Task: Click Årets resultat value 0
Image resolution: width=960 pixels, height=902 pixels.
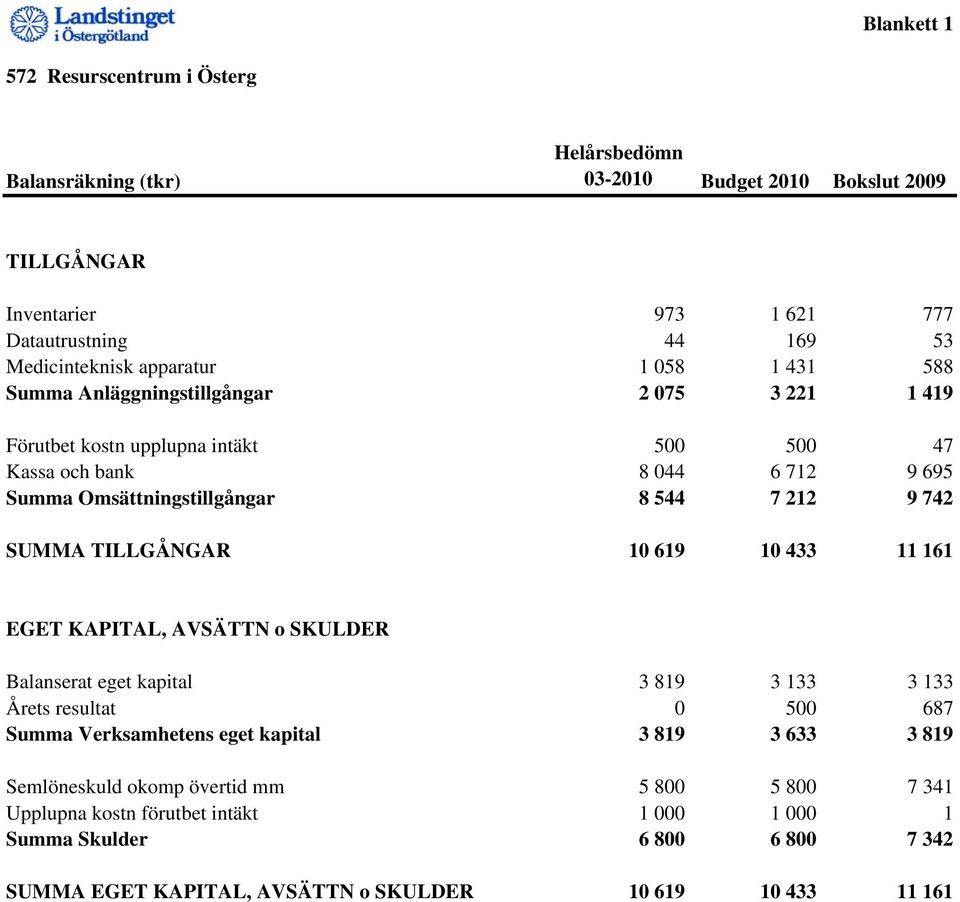Action: (x=680, y=708)
